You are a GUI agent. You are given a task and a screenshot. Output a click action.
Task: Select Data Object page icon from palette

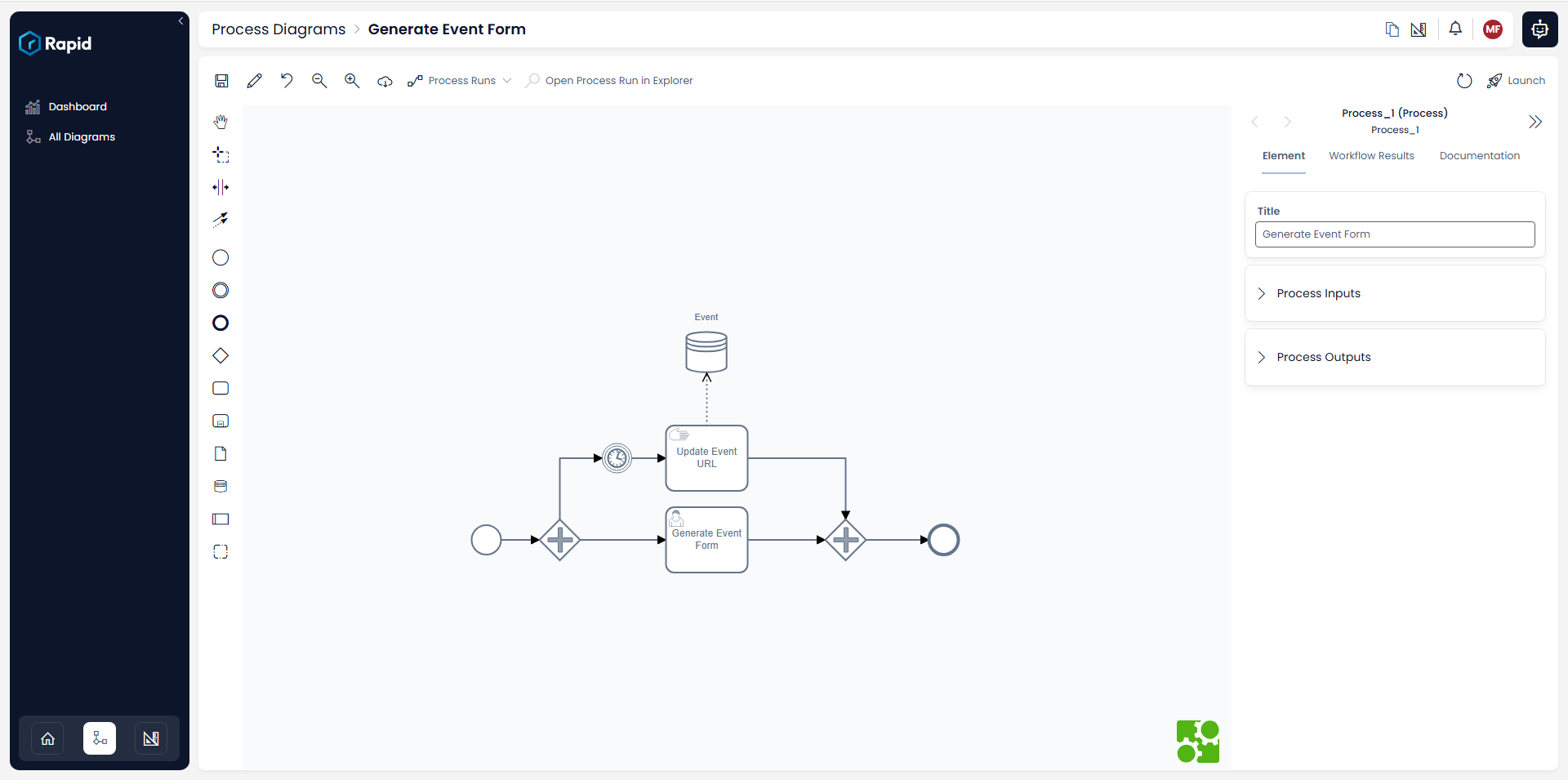point(220,454)
